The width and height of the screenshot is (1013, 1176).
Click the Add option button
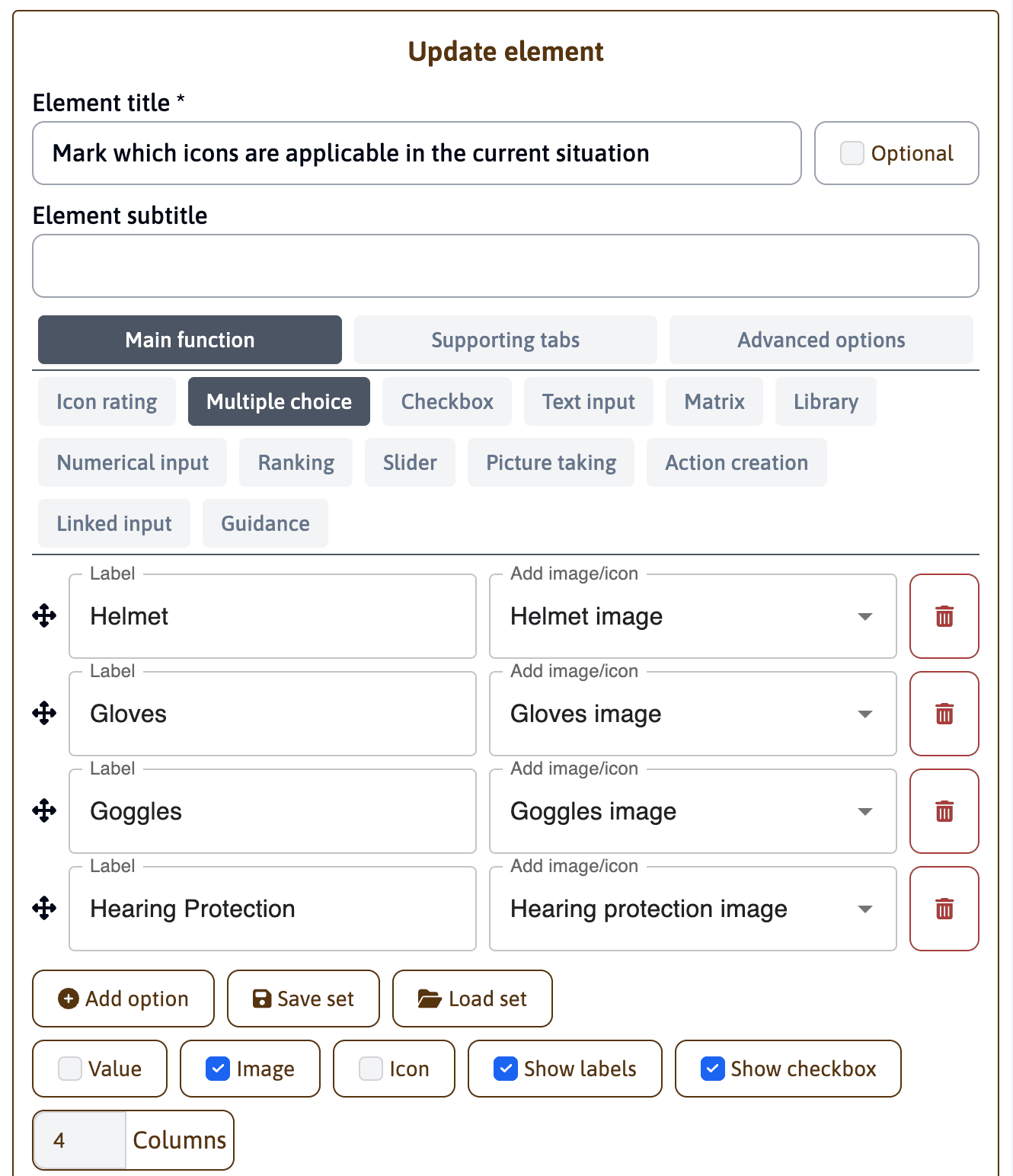[x=123, y=999]
